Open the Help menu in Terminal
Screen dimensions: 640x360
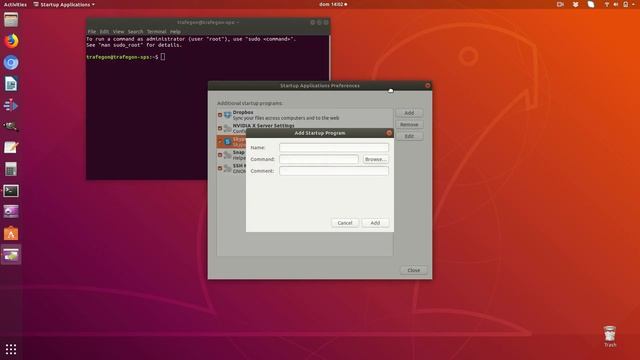[x=175, y=31]
